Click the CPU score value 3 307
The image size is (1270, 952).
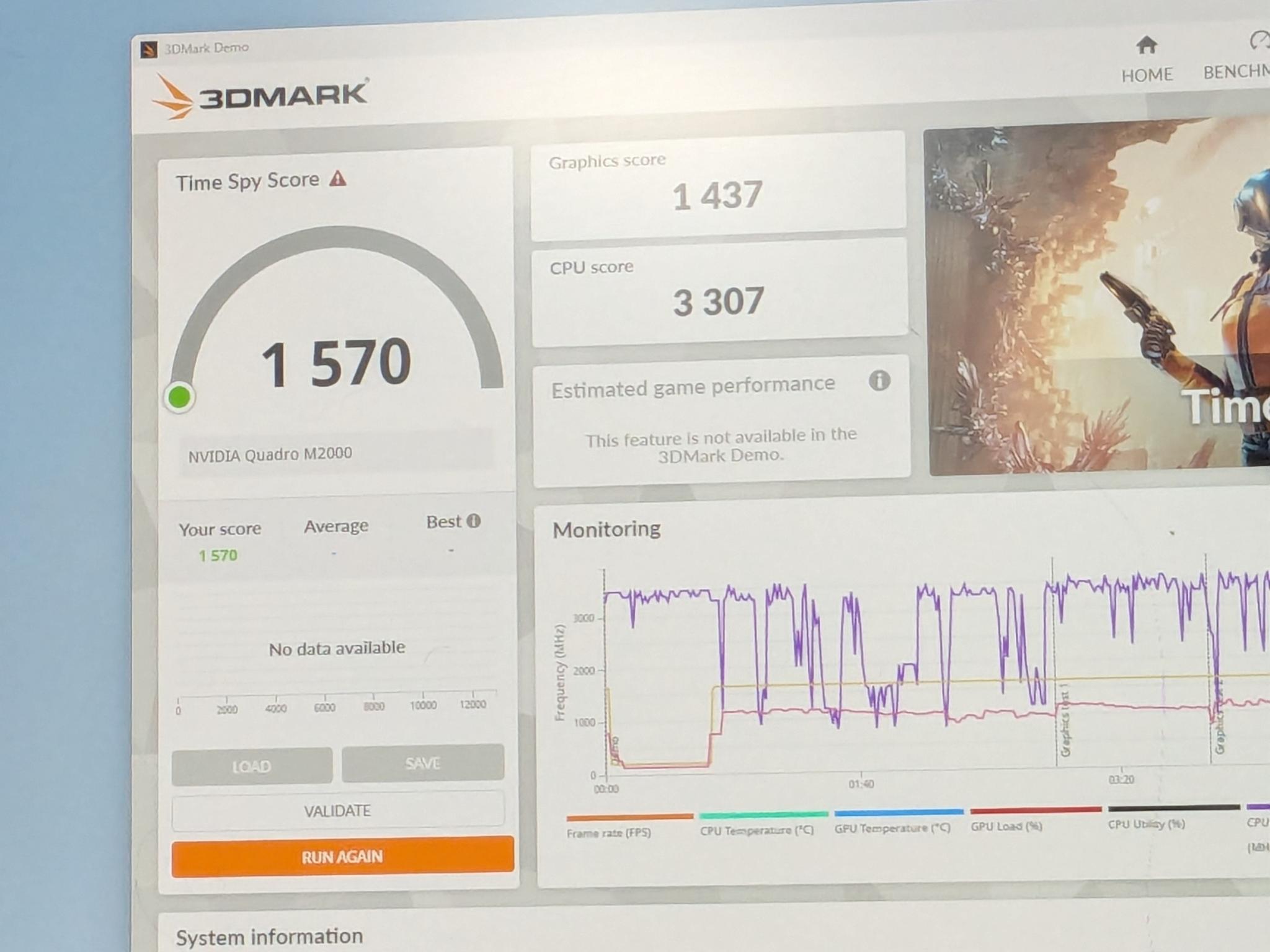click(x=718, y=302)
